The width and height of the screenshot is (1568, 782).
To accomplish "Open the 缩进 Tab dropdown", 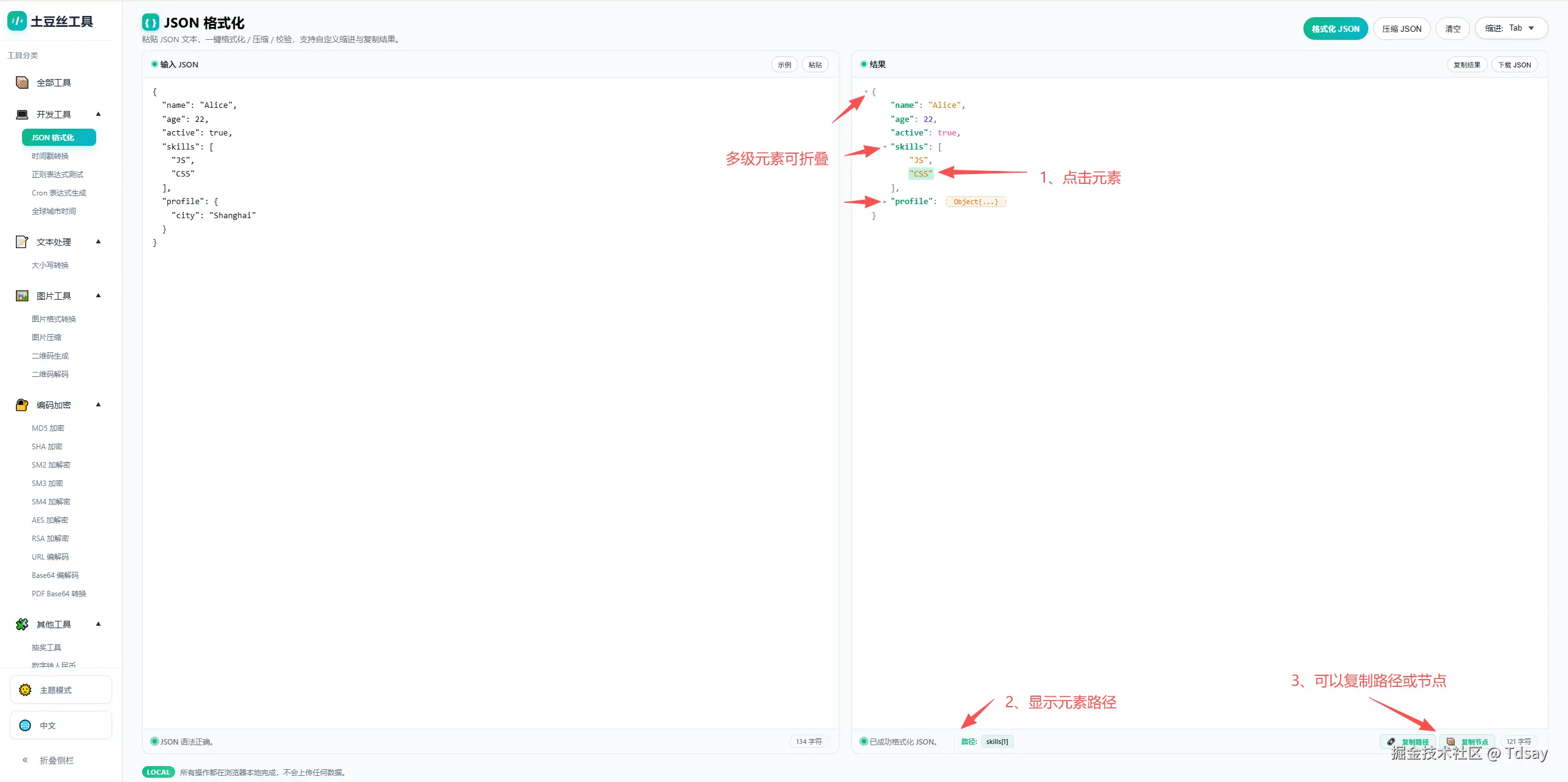I will click(x=1510, y=28).
